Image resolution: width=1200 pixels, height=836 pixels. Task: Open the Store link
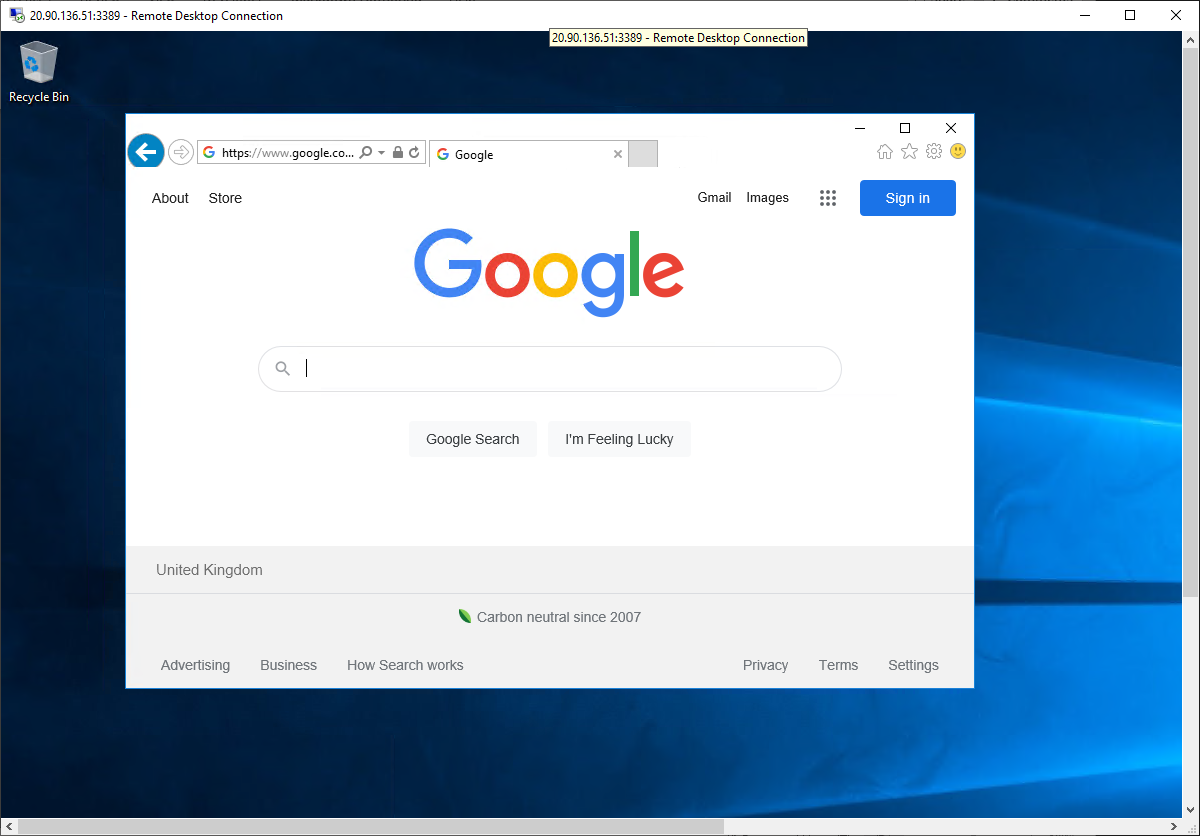click(x=224, y=198)
